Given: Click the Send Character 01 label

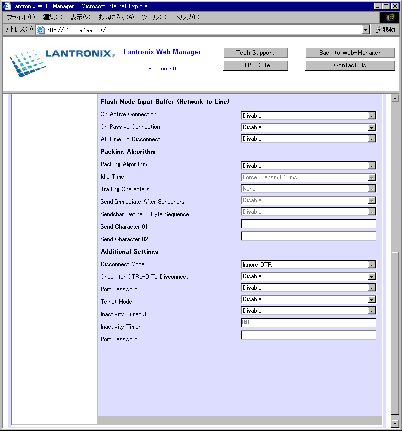Looking at the screenshot, I should point(124,227).
